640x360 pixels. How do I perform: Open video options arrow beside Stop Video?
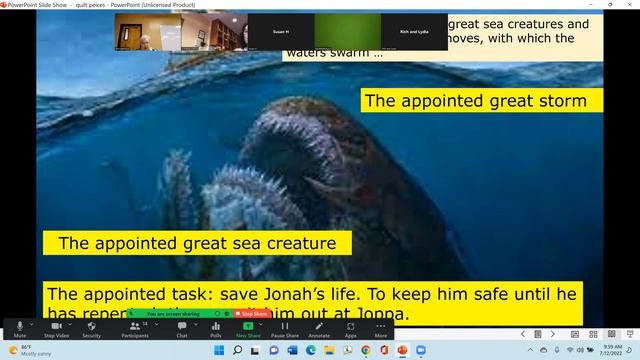click(70, 325)
